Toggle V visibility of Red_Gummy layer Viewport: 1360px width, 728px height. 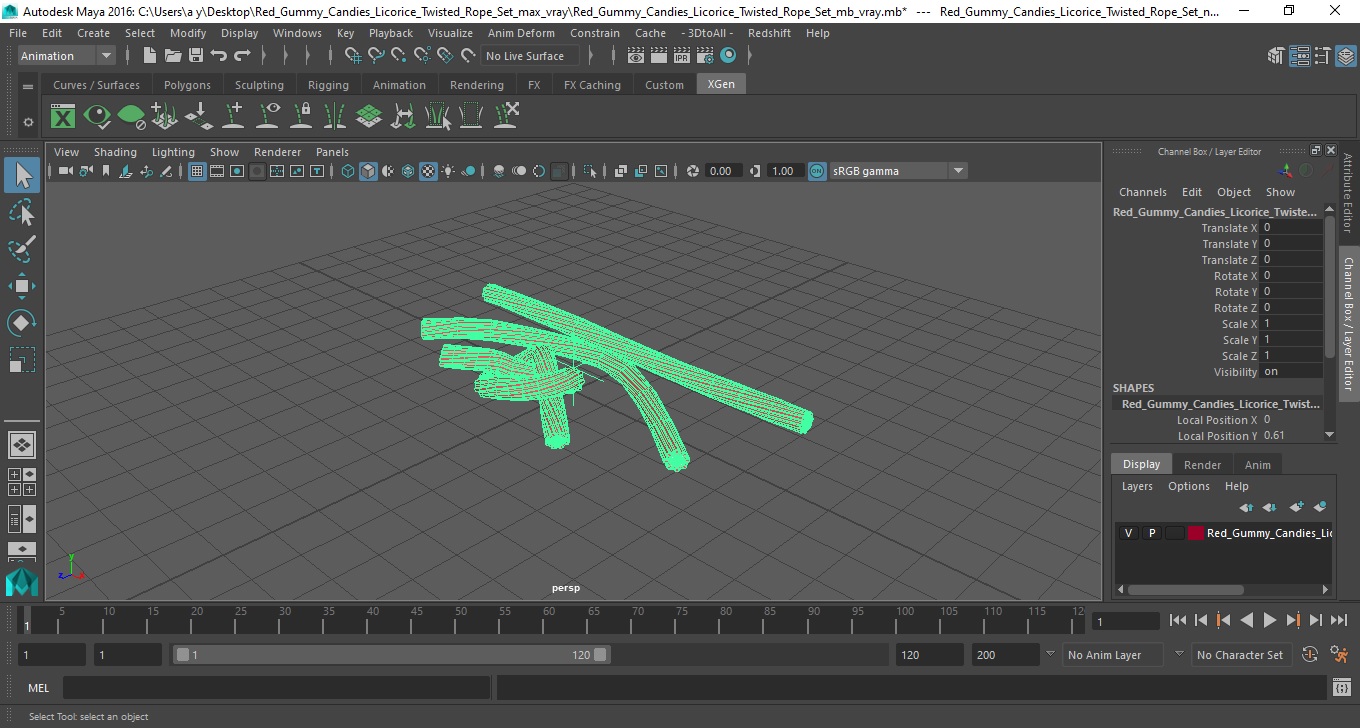[1128, 533]
